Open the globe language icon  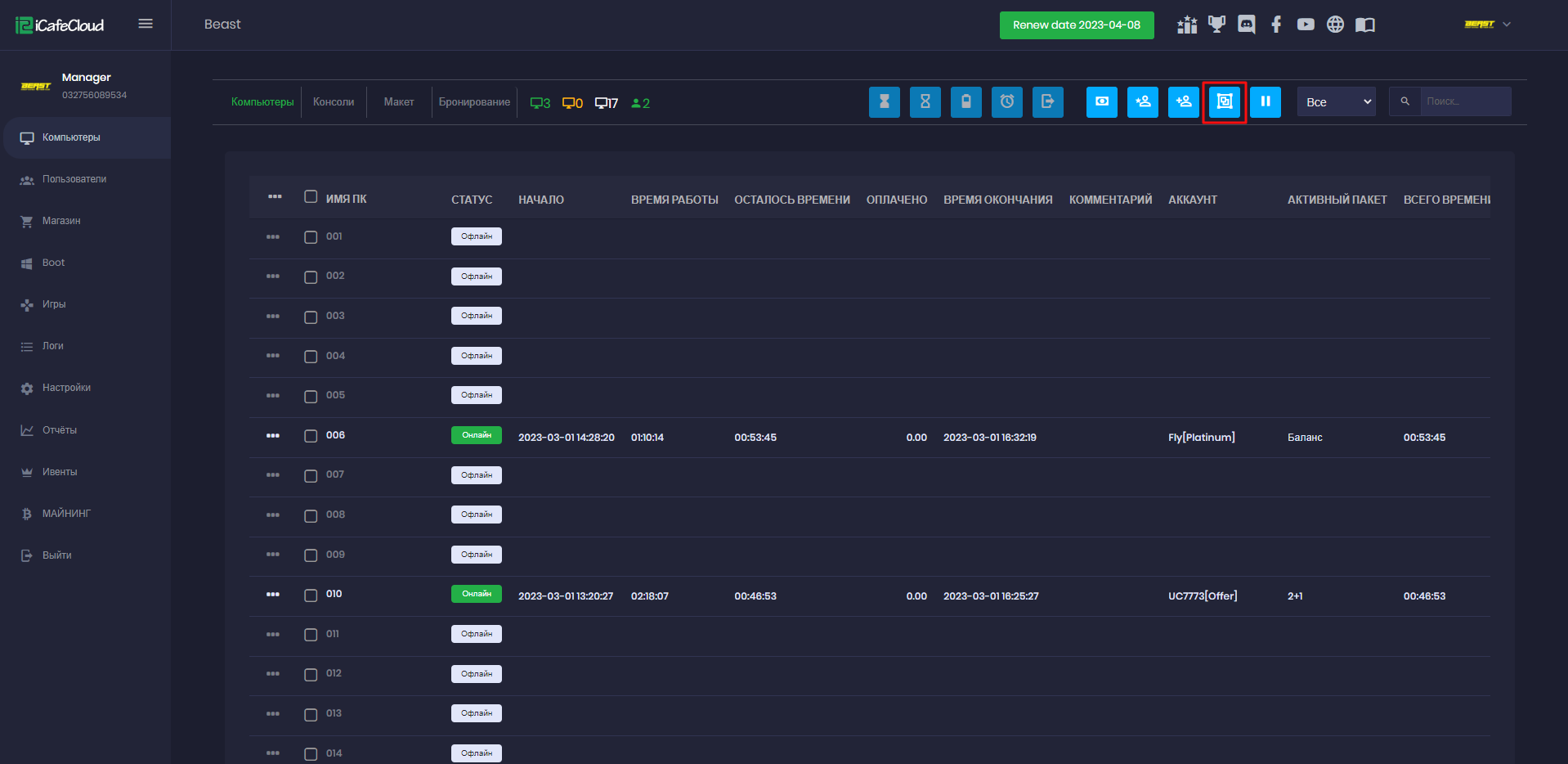(1335, 25)
